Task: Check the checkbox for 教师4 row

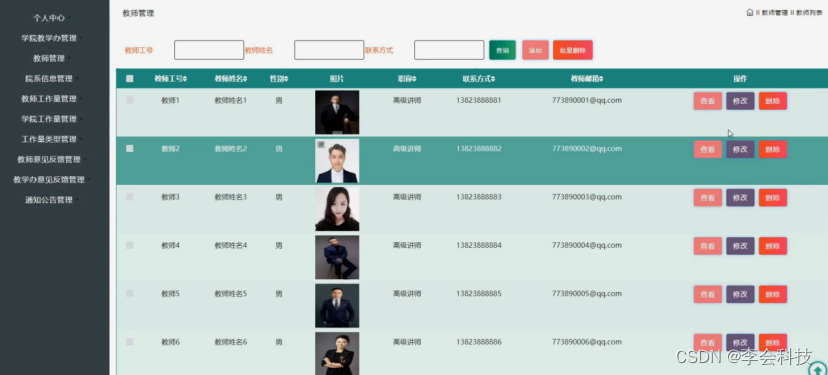Action: point(129,245)
